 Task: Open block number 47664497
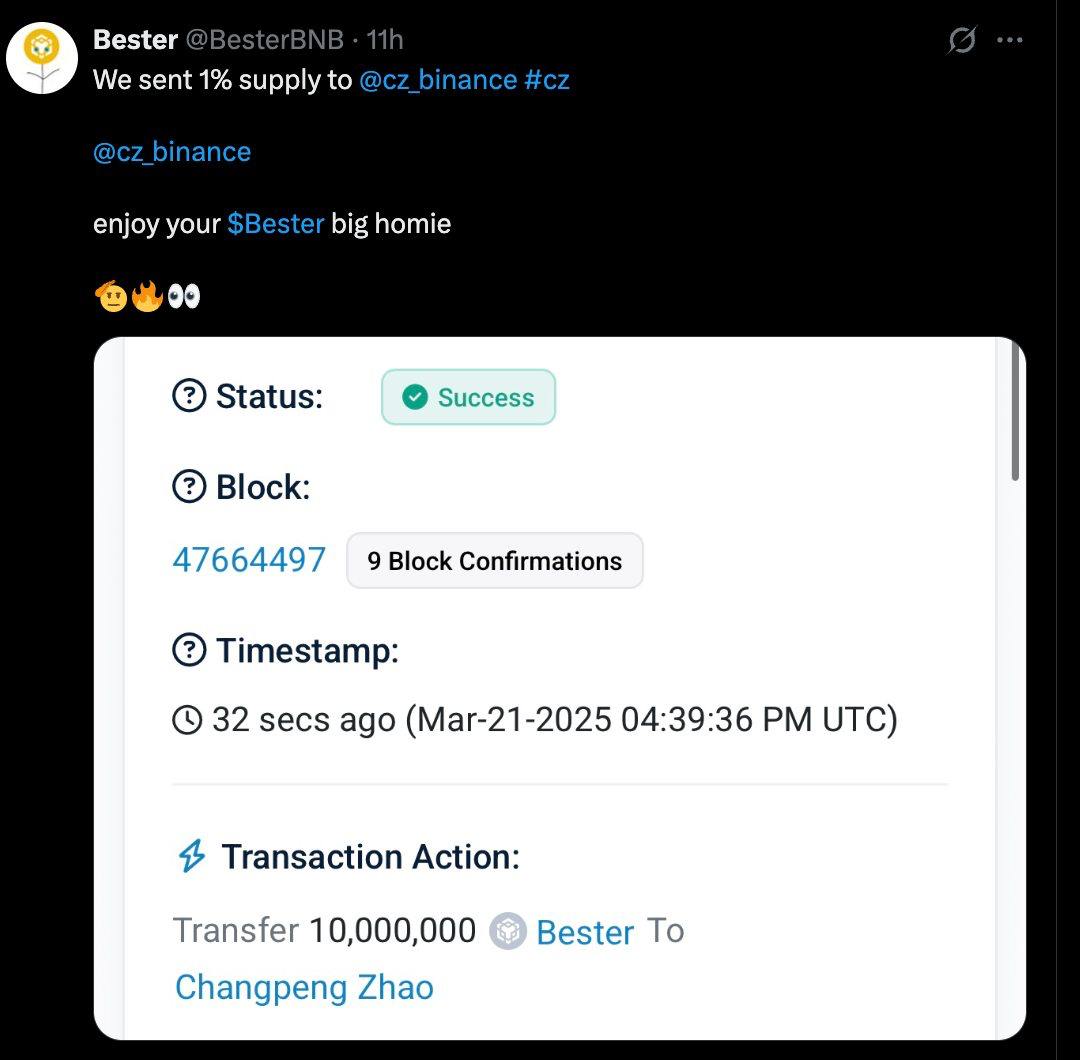coord(249,560)
